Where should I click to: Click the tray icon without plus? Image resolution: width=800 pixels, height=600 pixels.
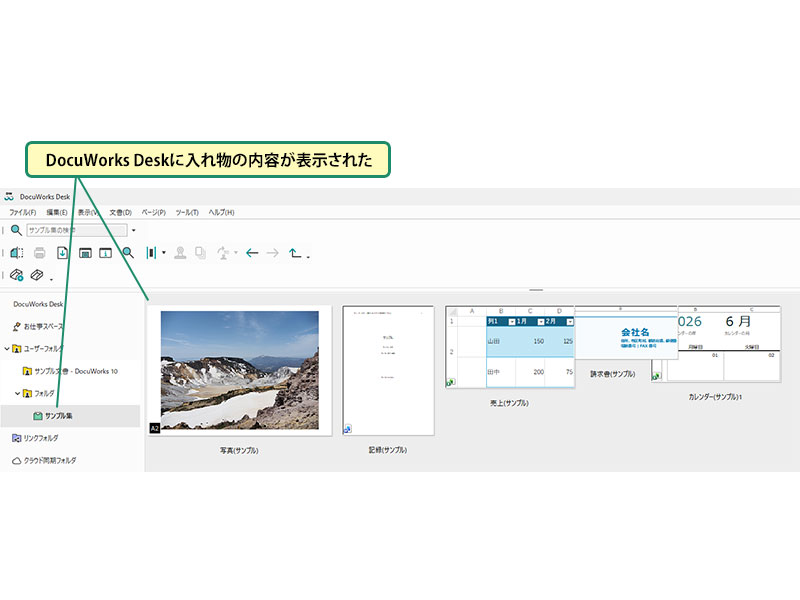click(37, 276)
